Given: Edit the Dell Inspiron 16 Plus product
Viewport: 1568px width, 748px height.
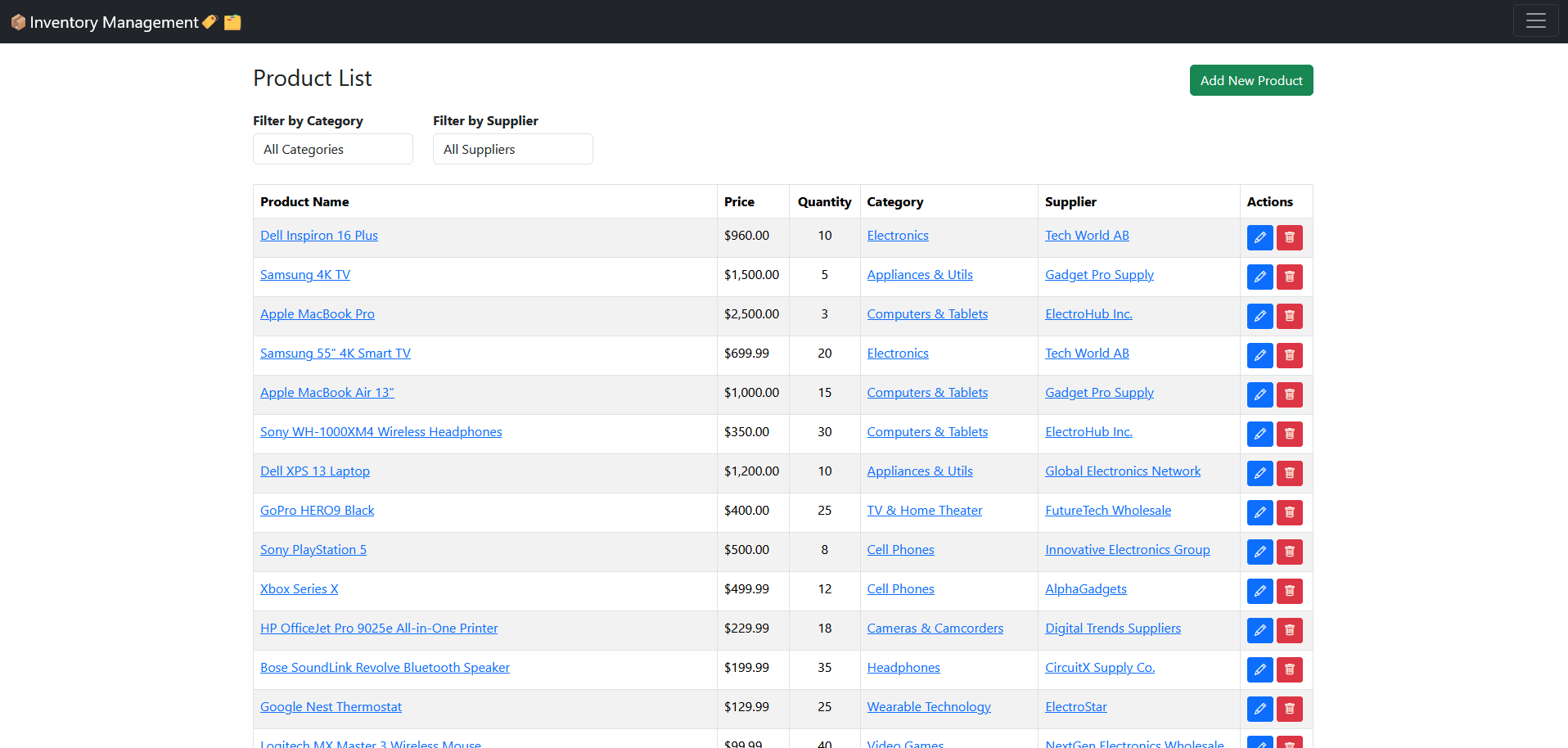Looking at the screenshot, I should click(x=1259, y=237).
